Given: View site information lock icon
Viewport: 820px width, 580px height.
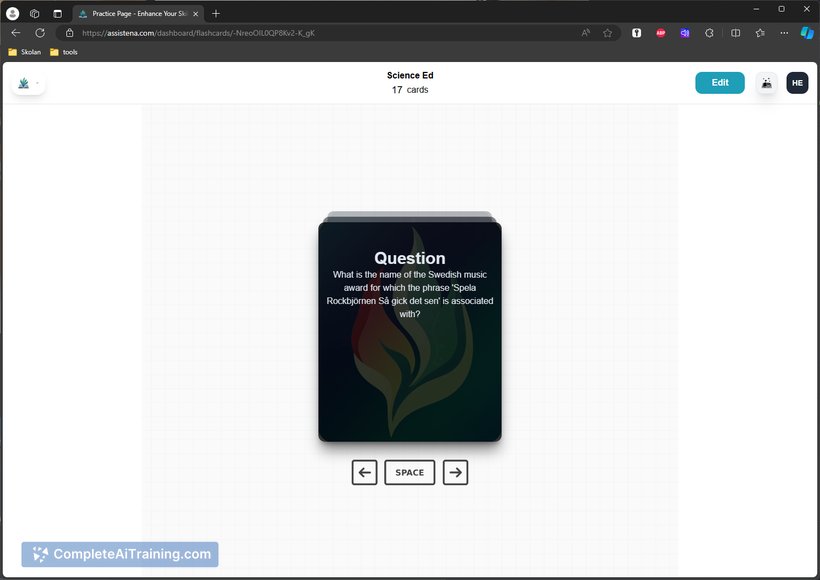Looking at the screenshot, I should click(x=69, y=33).
